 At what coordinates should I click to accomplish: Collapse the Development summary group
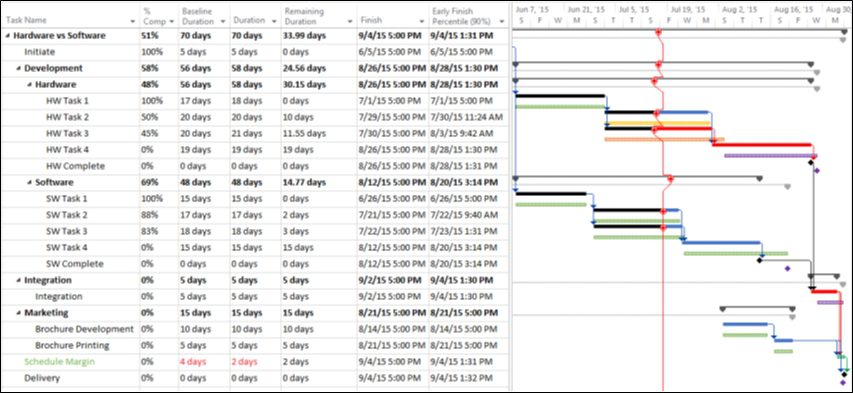[x=19, y=69]
